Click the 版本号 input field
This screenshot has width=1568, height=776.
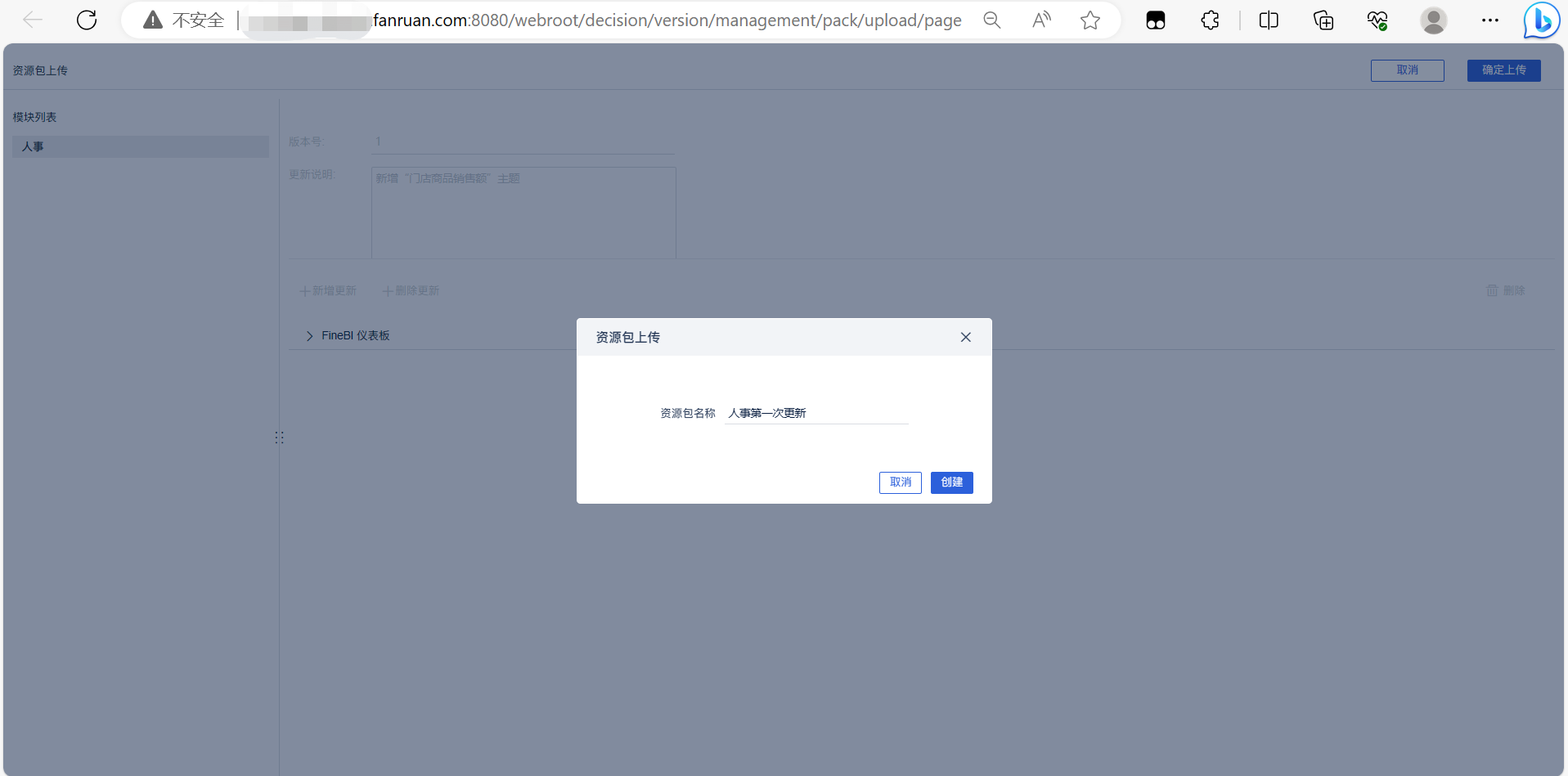(523, 142)
